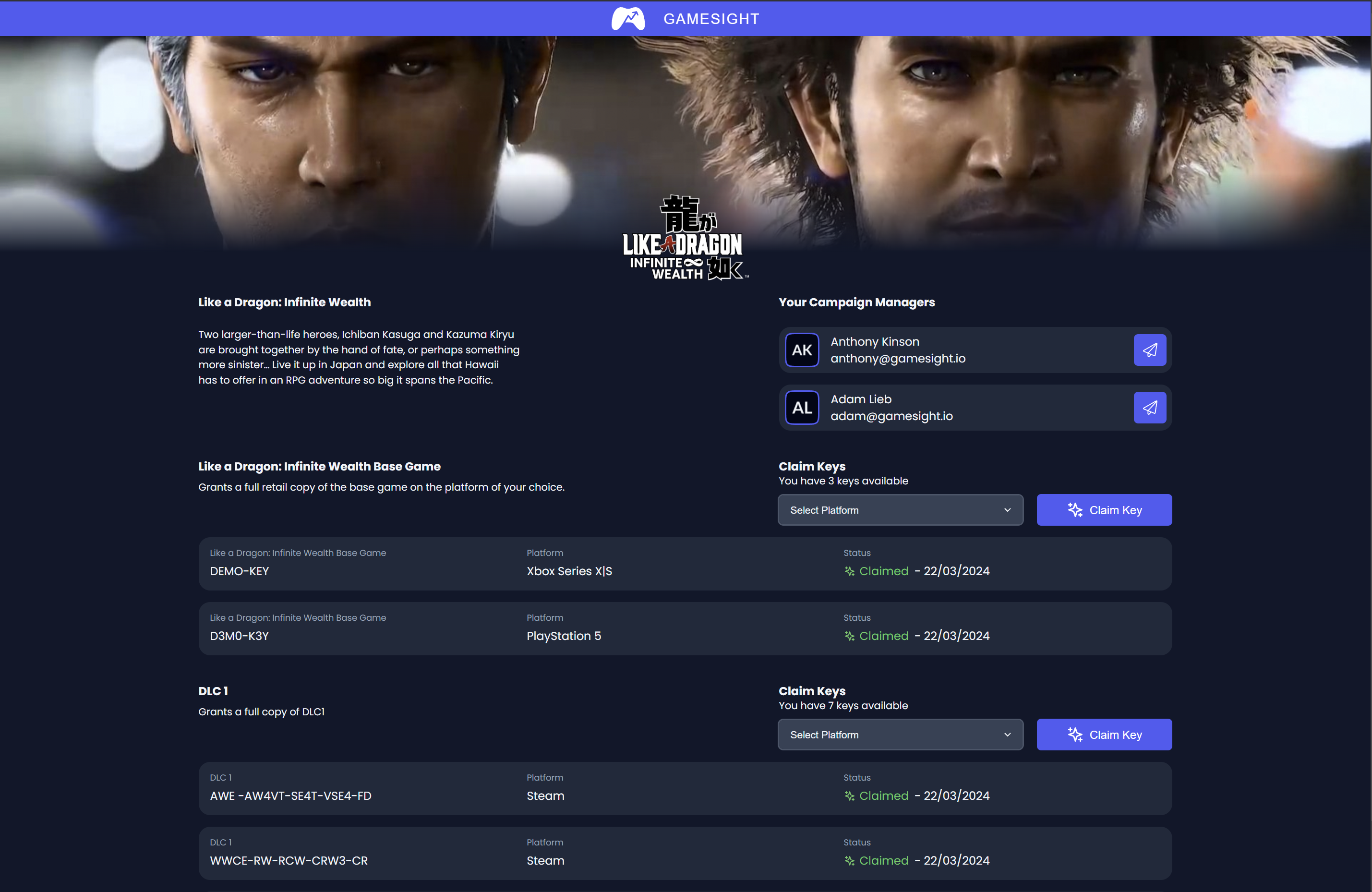Screen dimensions: 1372x892
Task: Open Select Platform dropdown for DLC 1
Action: point(901,735)
